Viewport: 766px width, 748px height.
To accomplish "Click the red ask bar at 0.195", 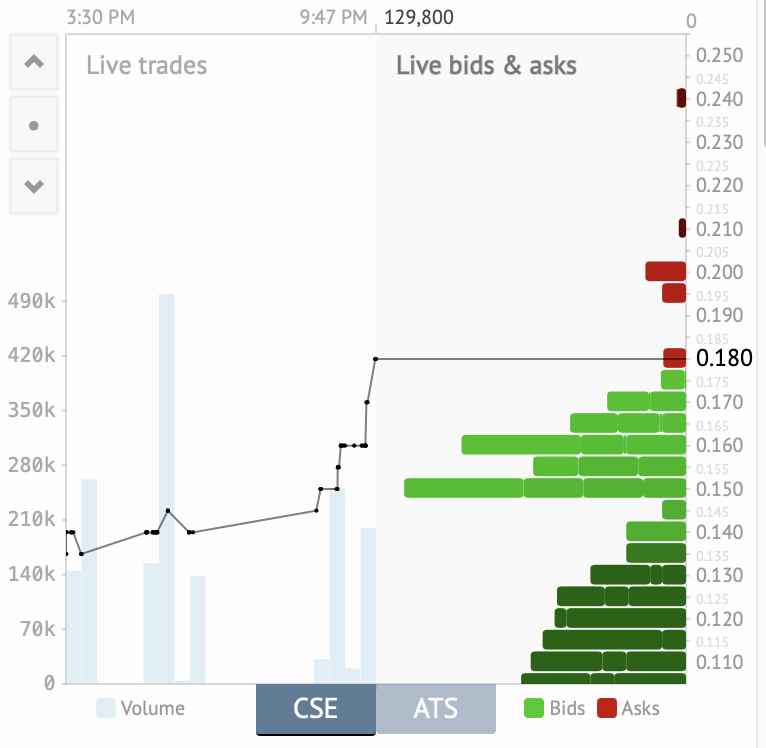I will click(x=674, y=293).
